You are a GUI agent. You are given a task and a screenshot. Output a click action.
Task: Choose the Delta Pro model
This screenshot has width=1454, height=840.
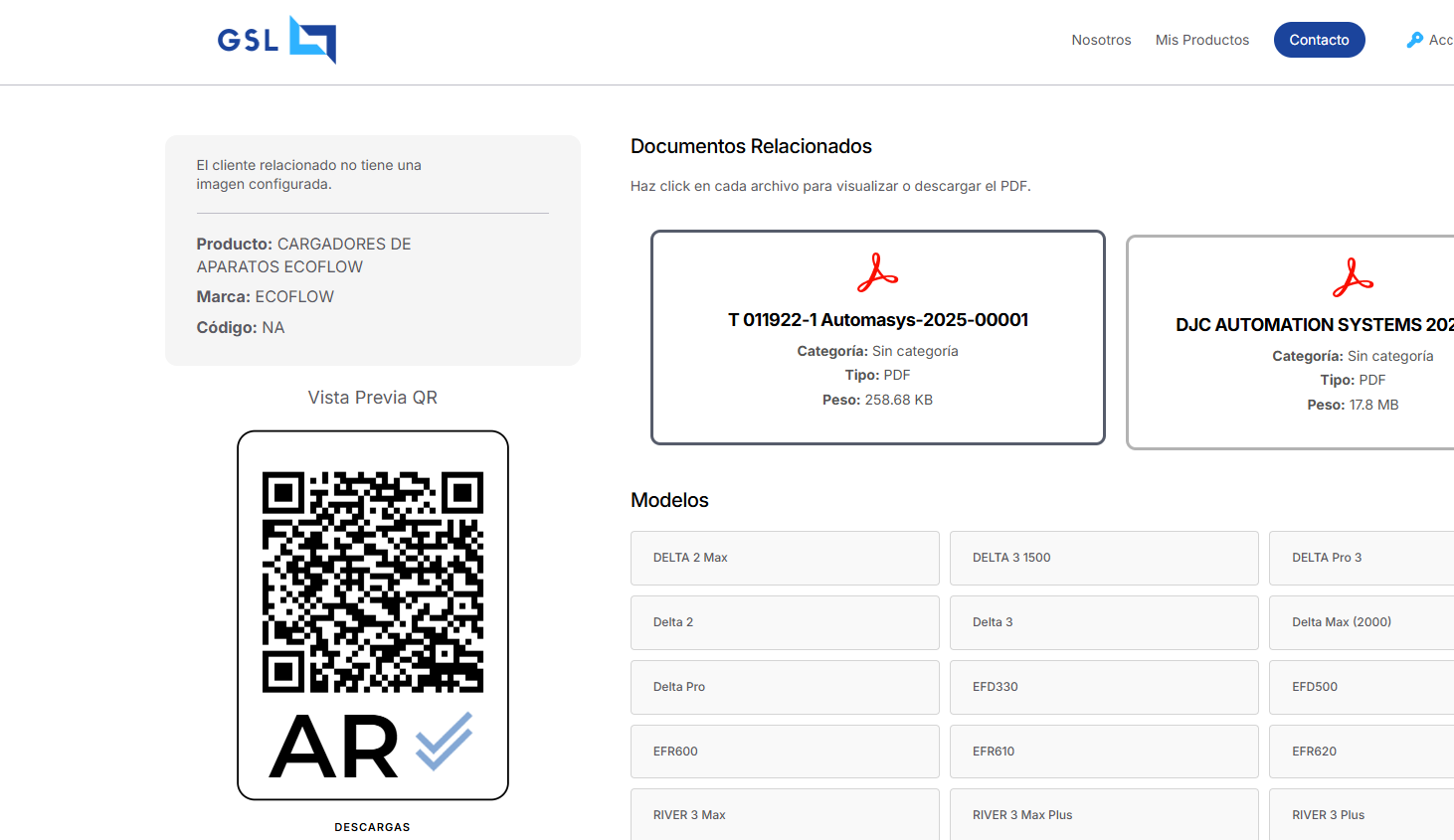coord(785,687)
